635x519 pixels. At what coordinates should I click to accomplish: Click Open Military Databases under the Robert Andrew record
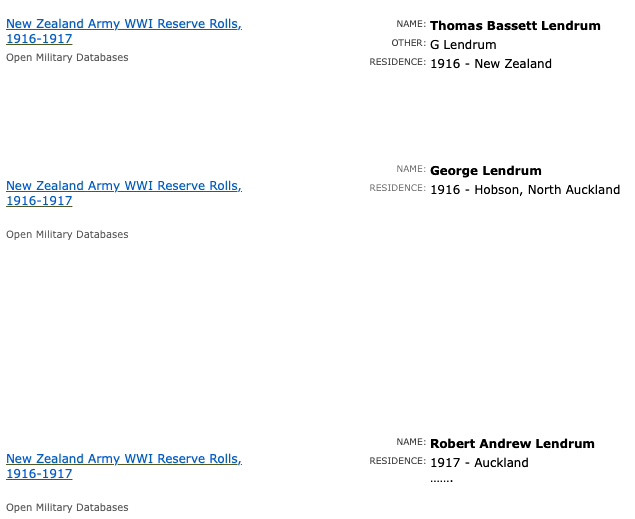tap(67, 508)
